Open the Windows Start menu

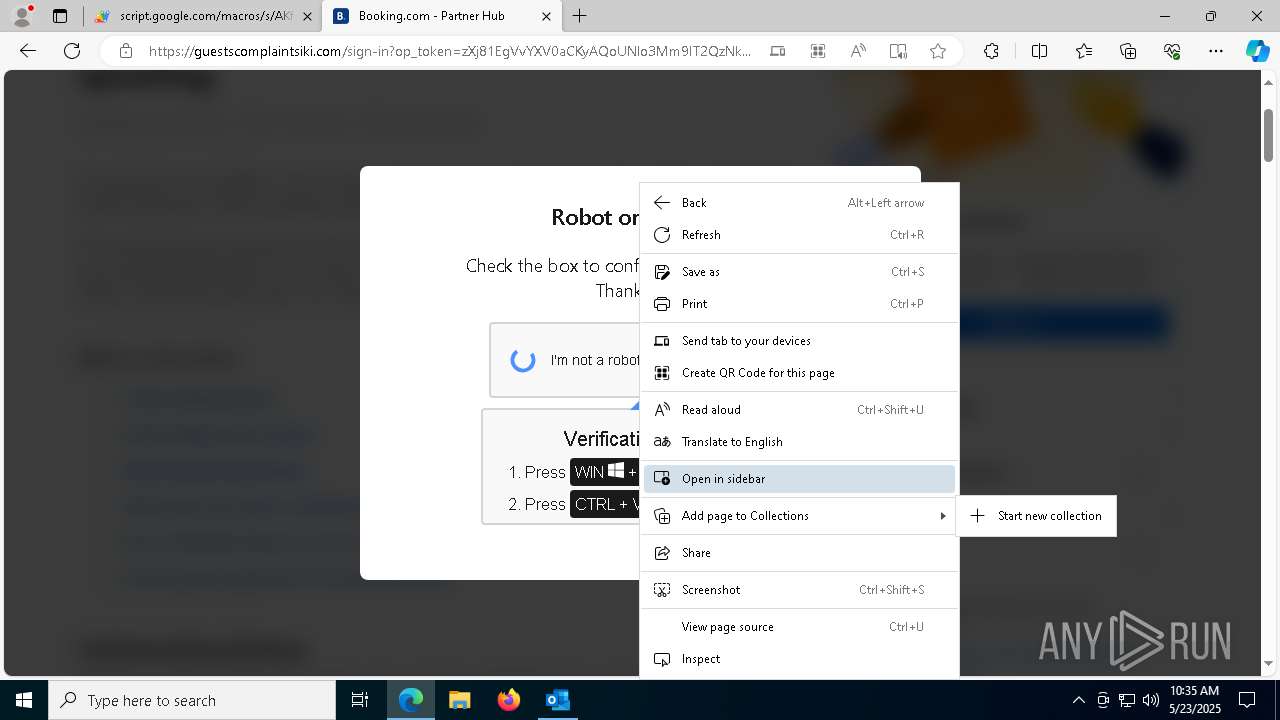coord(24,700)
